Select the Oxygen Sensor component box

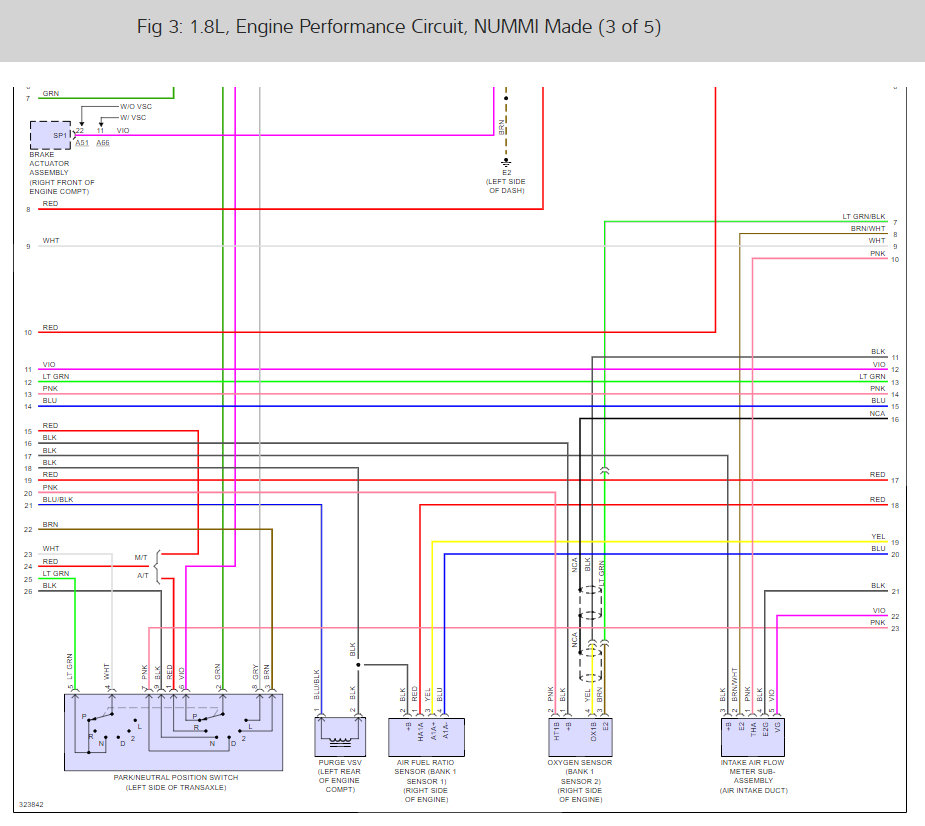coord(580,738)
